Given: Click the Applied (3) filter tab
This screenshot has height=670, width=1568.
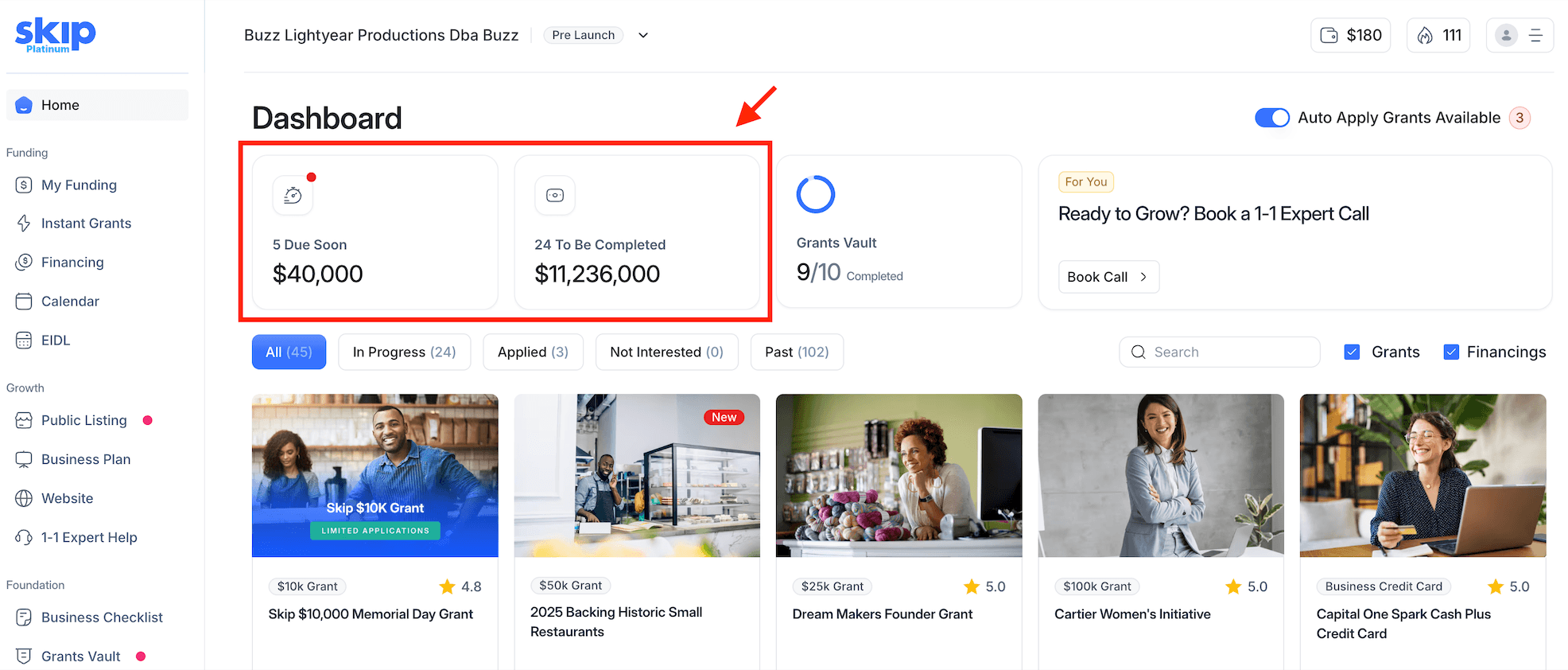Looking at the screenshot, I should (533, 352).
